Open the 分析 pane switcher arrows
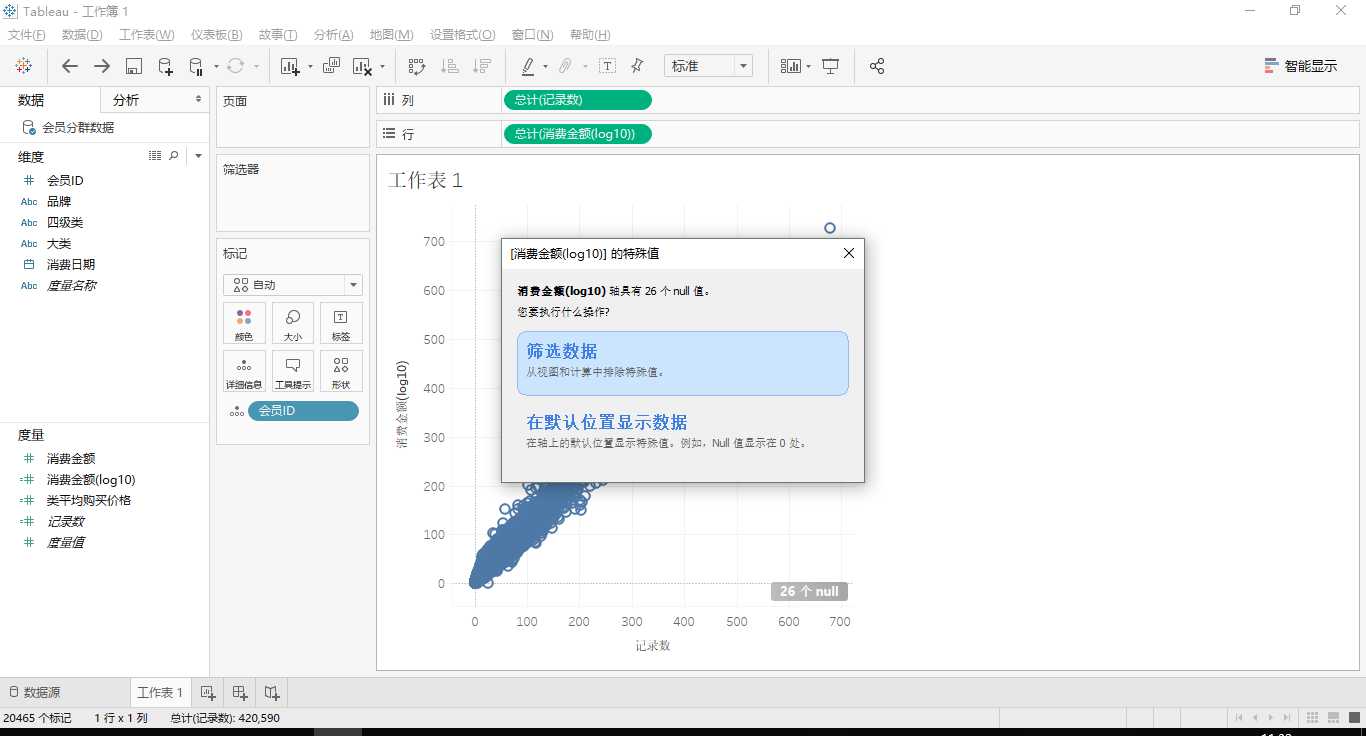1366x736 pixels. click(x=198, y=100)
